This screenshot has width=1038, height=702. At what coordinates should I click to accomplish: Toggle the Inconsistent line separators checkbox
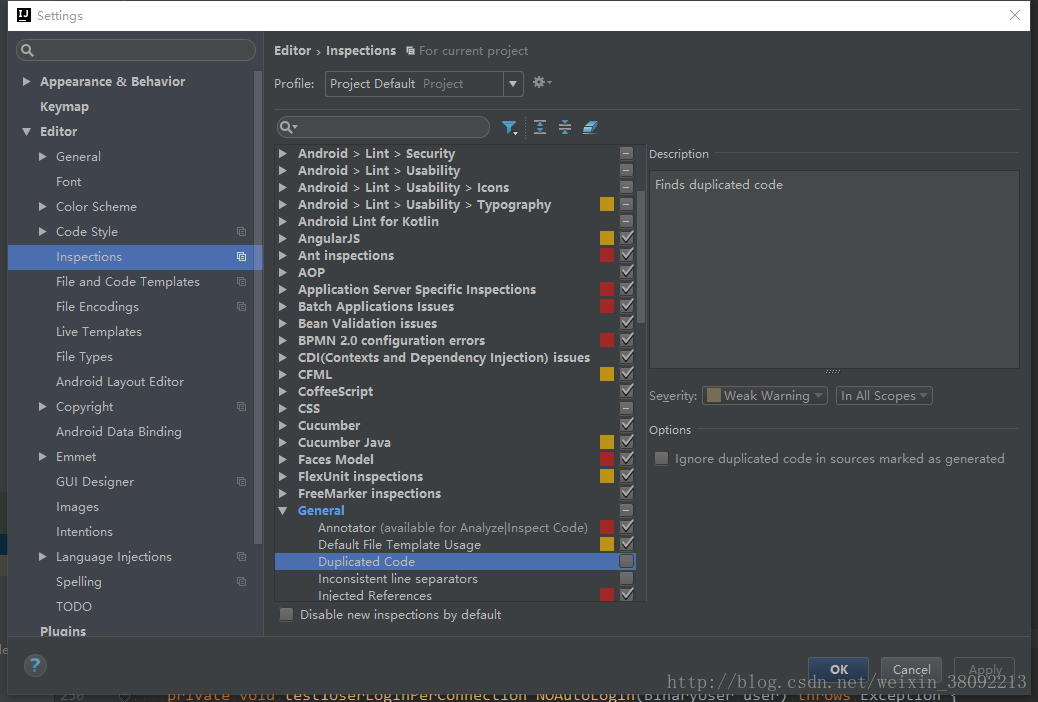[x=626, y=579]
